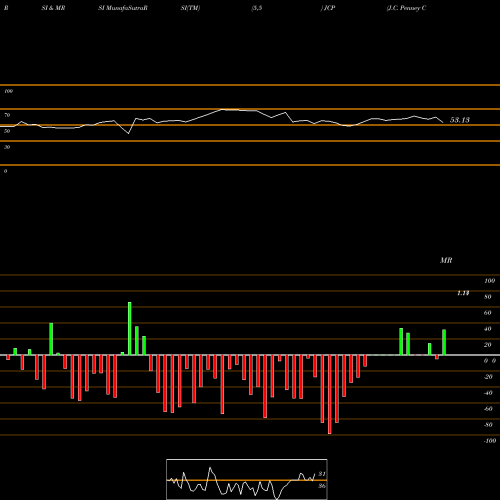Click the '0' label below the RSI panel
500x500 pixels.
[5, 171]
